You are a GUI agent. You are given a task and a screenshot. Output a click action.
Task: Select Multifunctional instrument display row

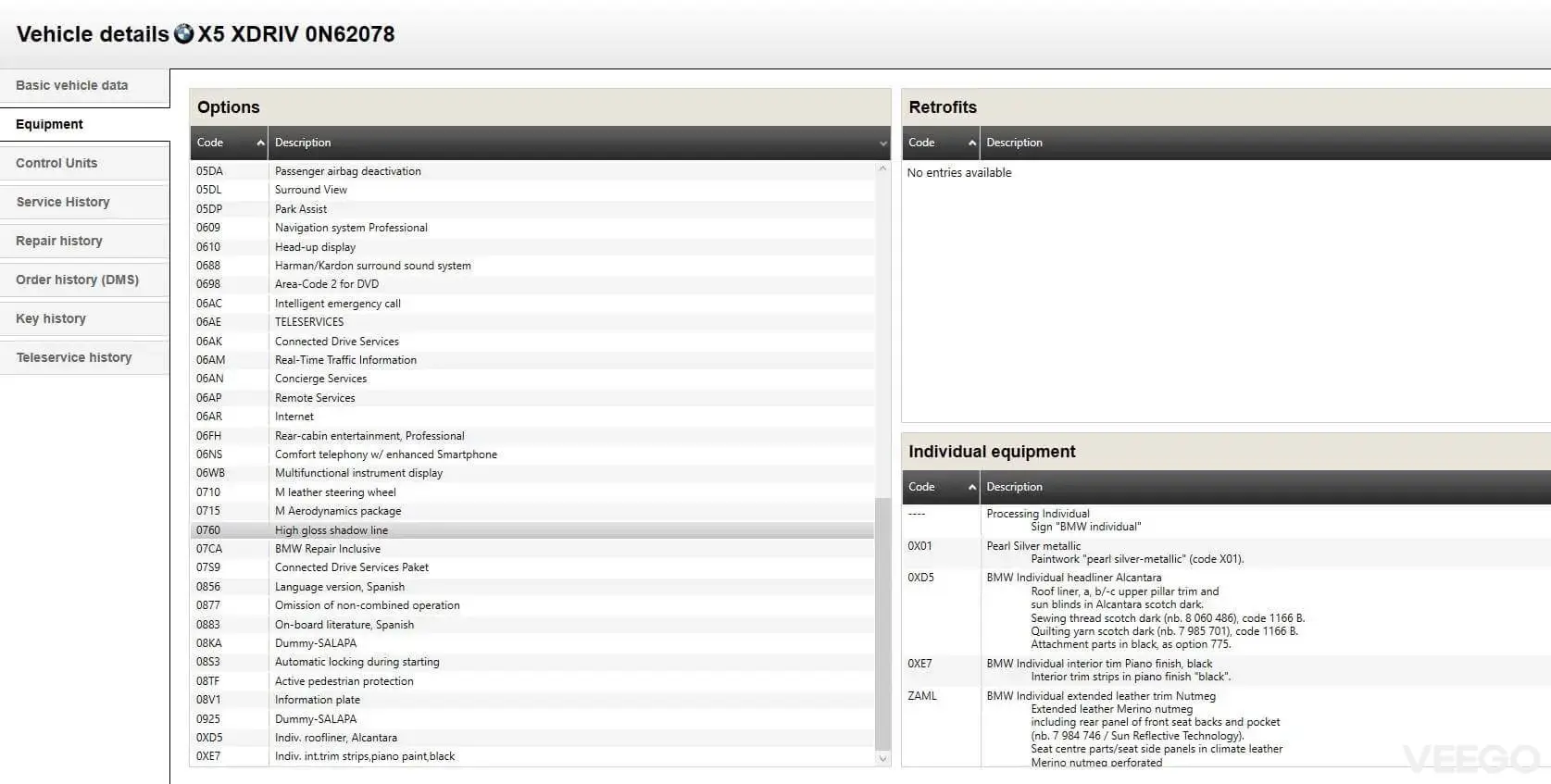tap(532, 473)
